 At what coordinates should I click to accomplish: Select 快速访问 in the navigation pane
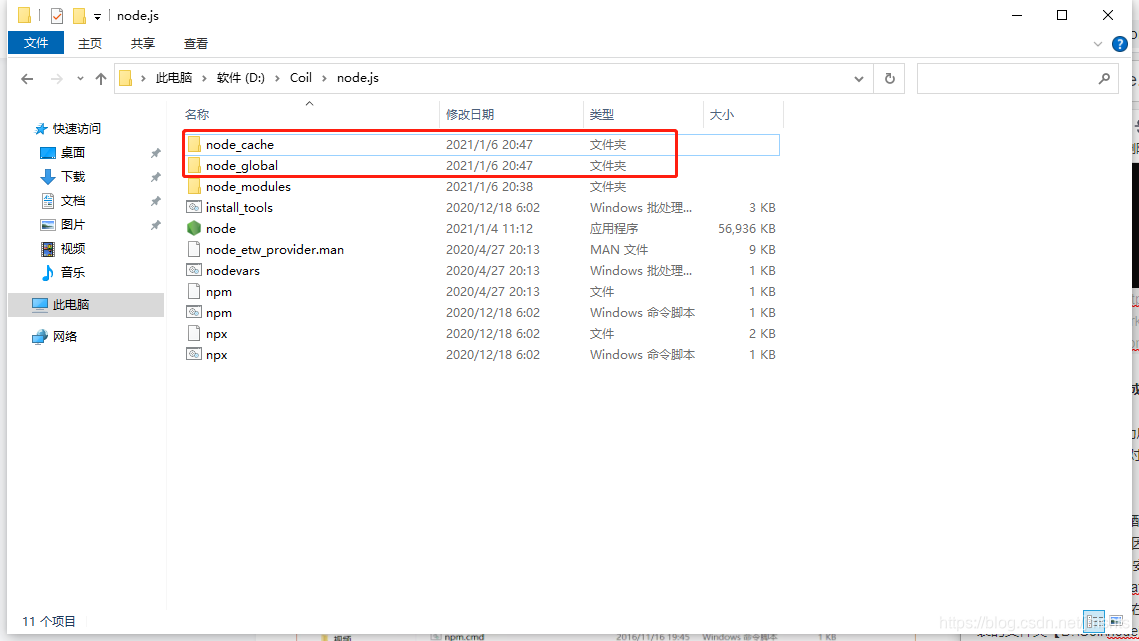pyautogui.click(x=76, y=129)
